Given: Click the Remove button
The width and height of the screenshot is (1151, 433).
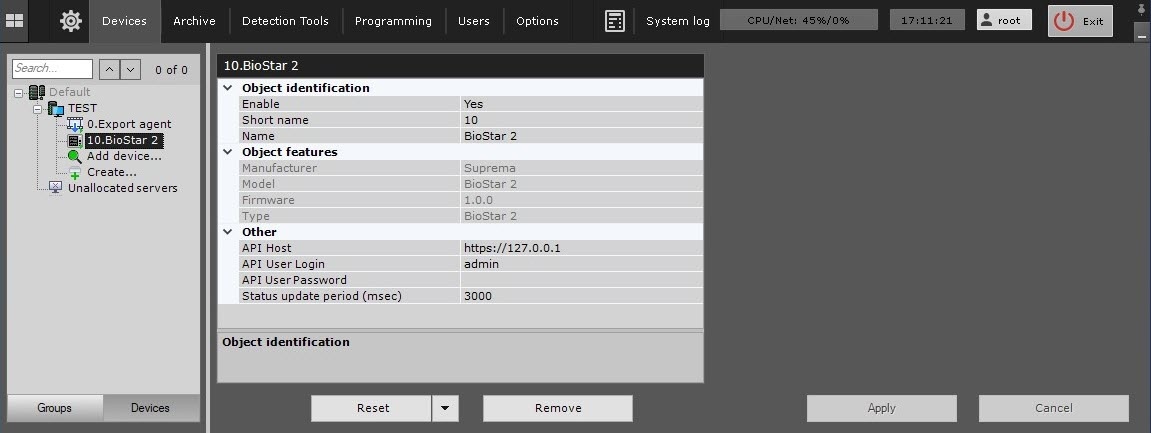Looking at the screenshot, I should tap(558, 408).
